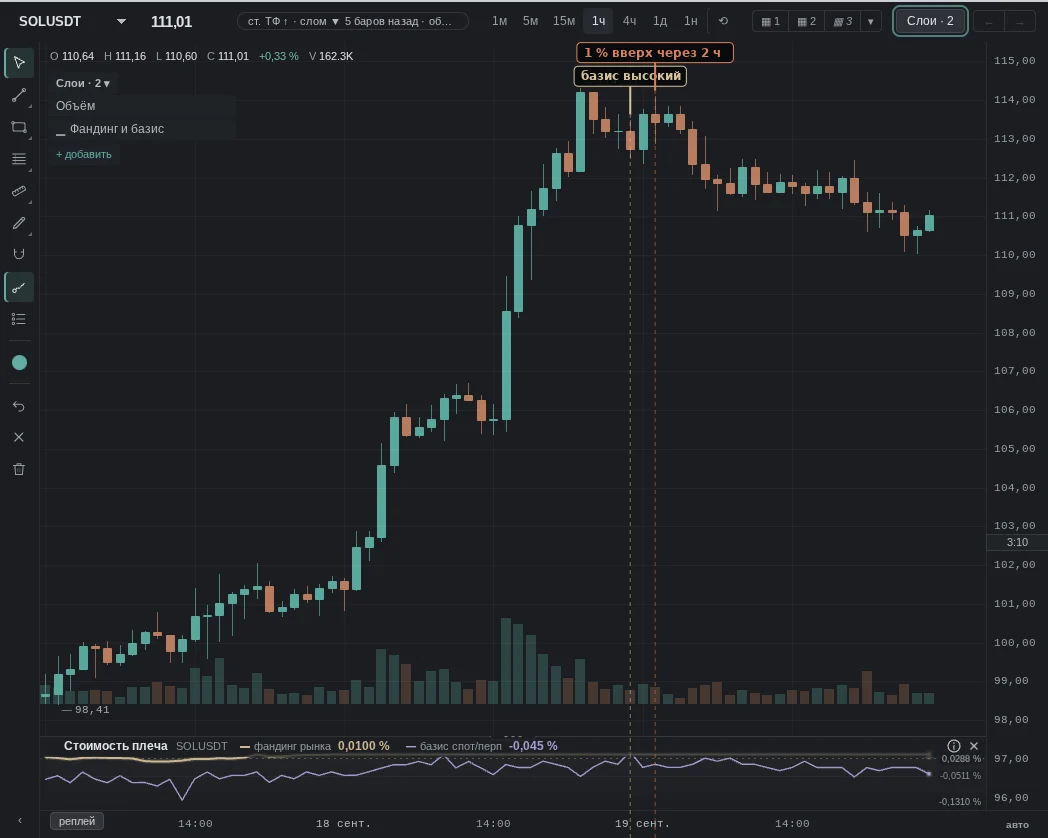
Task: Click the 18 сент. date on time axis
Action: click(x=343, y=823)
